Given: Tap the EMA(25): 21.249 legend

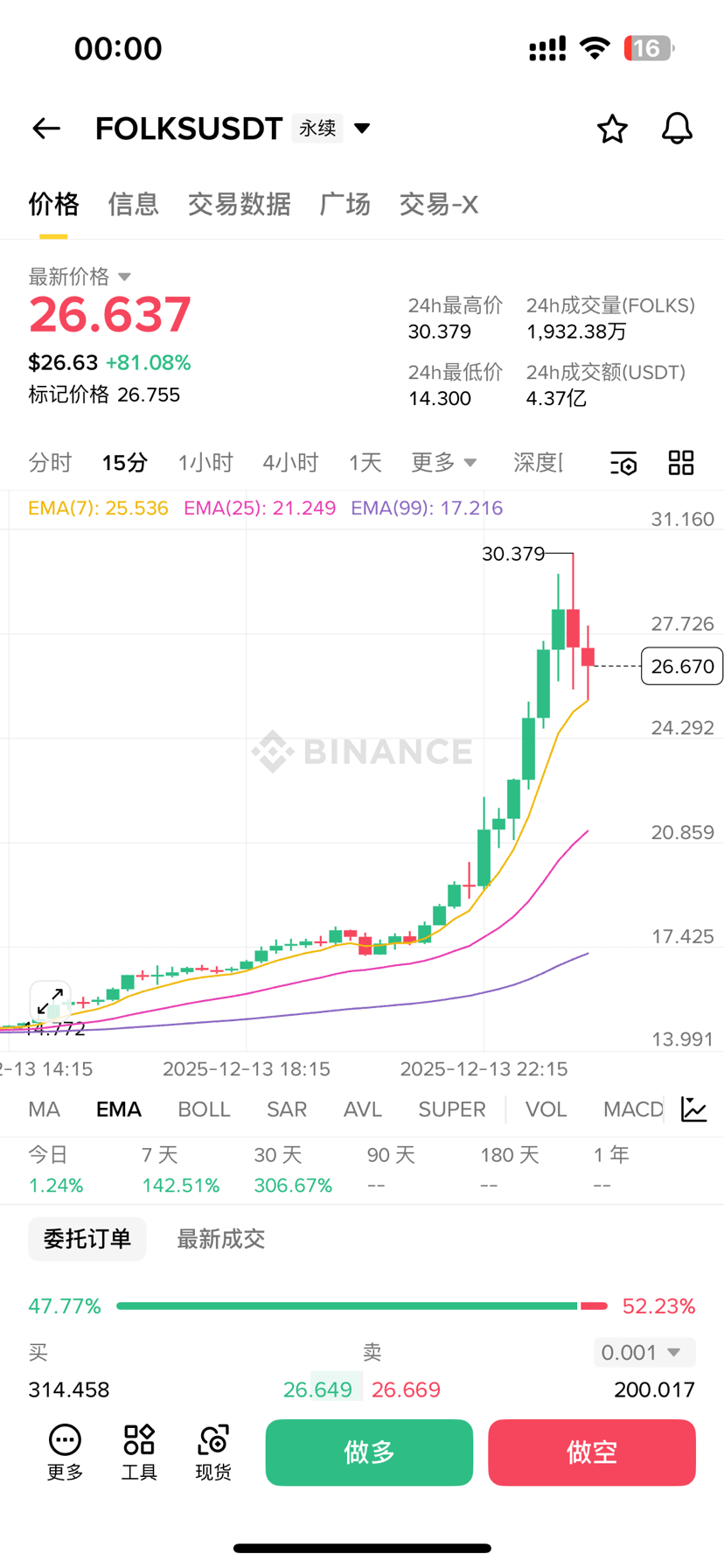Looking at the screenshot, I should [x=260, y=508].
